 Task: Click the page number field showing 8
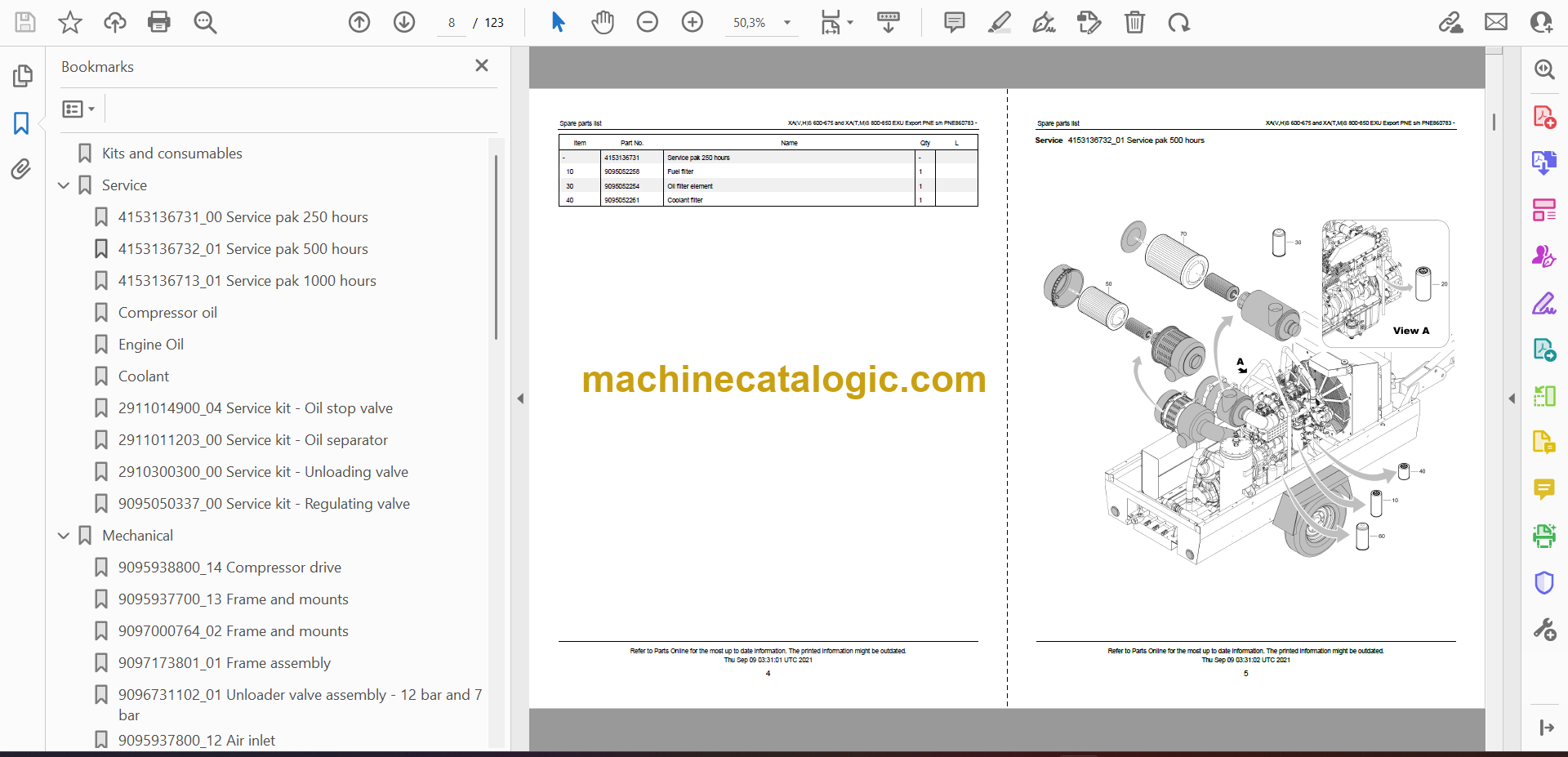[452, 23]
